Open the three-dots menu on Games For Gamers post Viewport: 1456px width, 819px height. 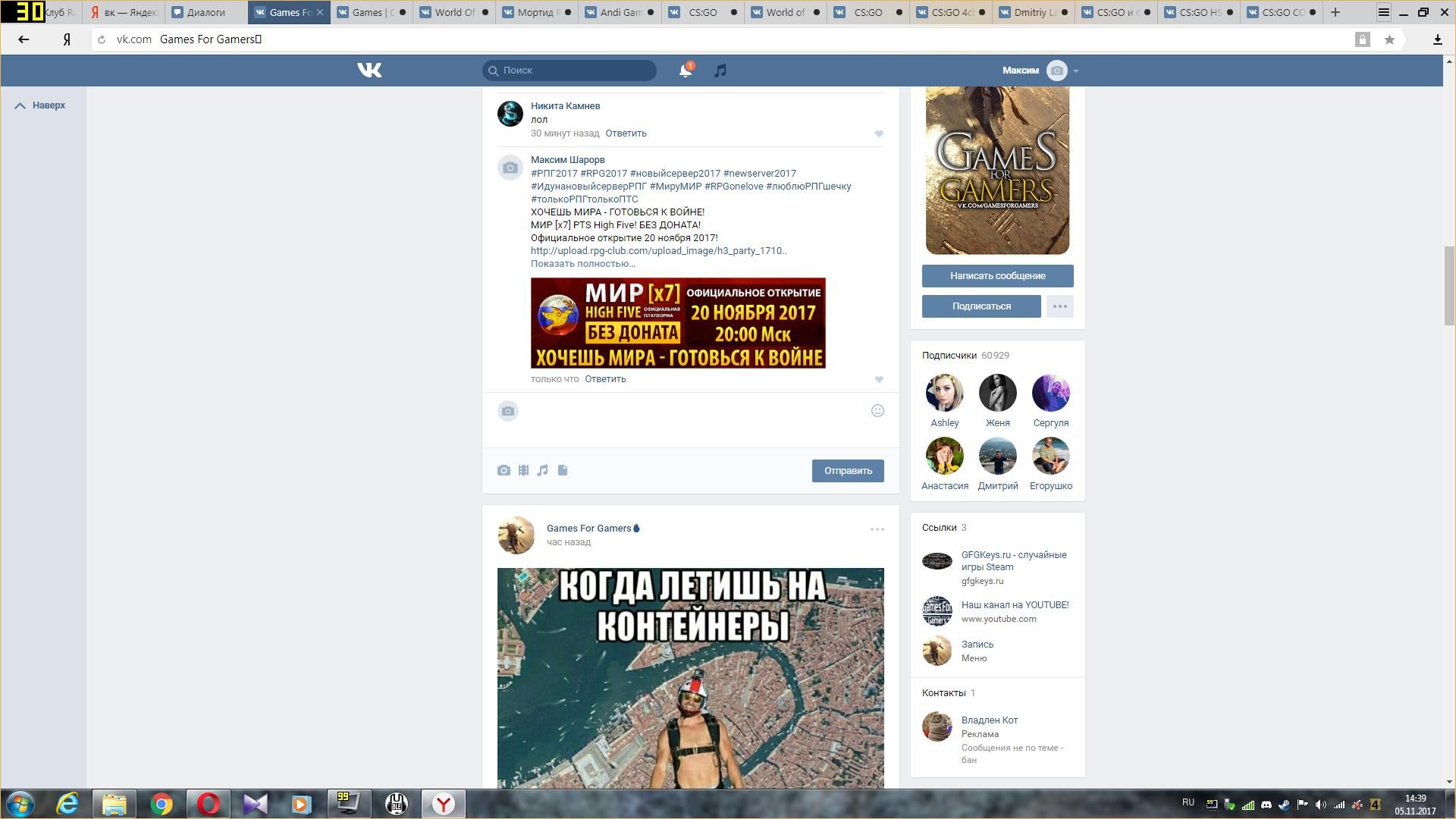click(877, 529)
